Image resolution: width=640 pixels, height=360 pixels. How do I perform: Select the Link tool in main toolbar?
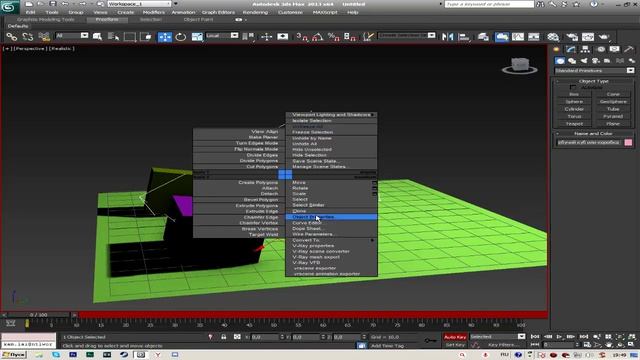(x=11, y=37)
